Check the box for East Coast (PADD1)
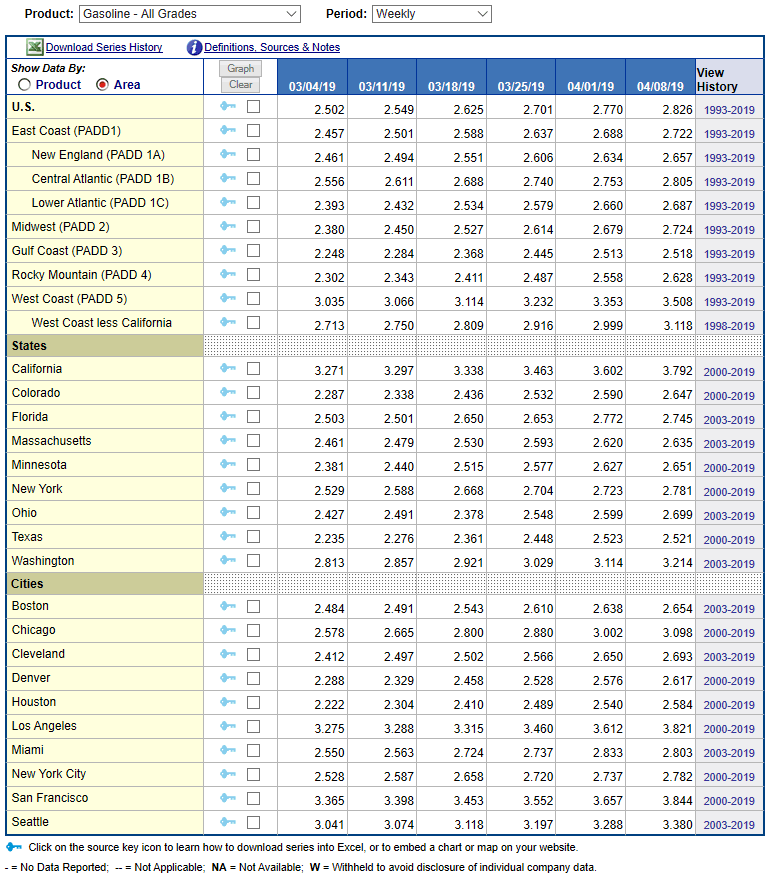The width and height of the screenshot is (770, 875). point(253,130)
